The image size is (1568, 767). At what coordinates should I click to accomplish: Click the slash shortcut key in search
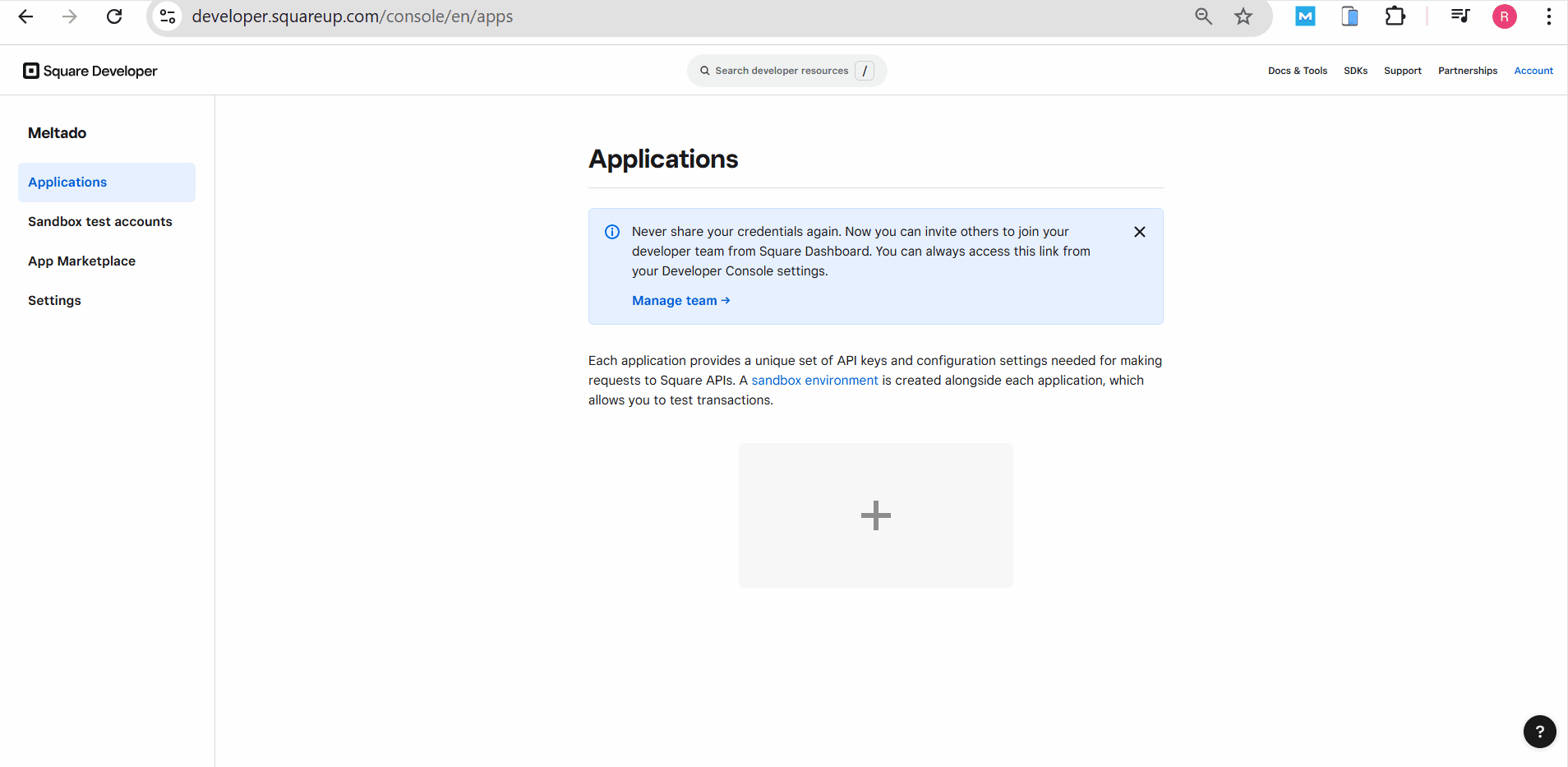tap(865, 71)
